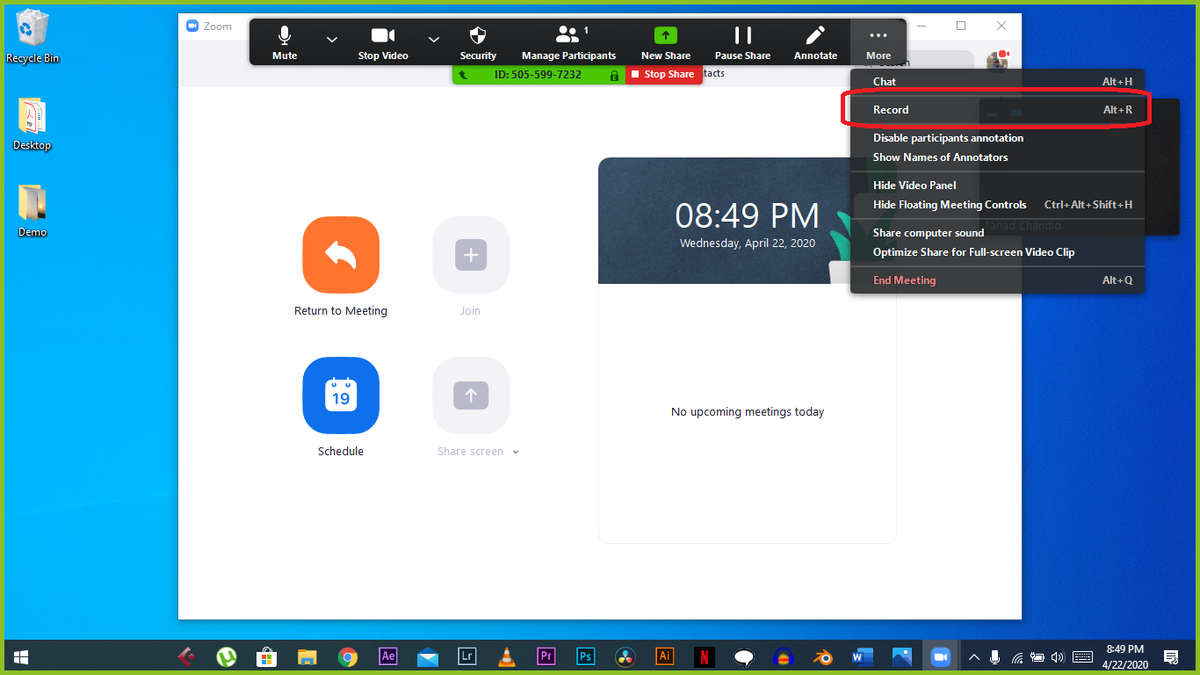Image resolution: width=1200 pixels, height=675 pixels.
Task: Open Adobe Lightroom in taskbar
Action: click(467, 657)
